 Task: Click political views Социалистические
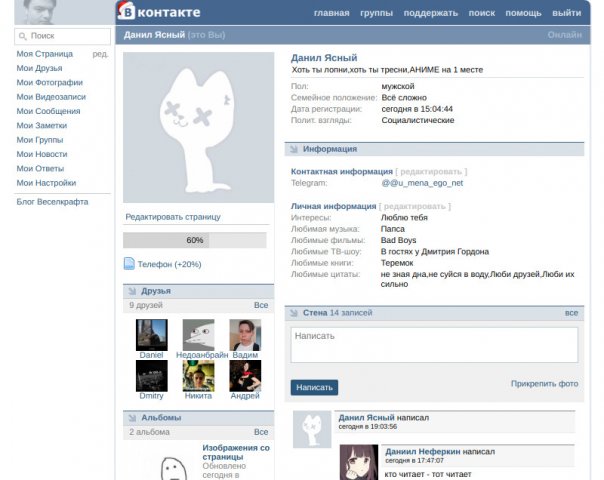(418, 120)
